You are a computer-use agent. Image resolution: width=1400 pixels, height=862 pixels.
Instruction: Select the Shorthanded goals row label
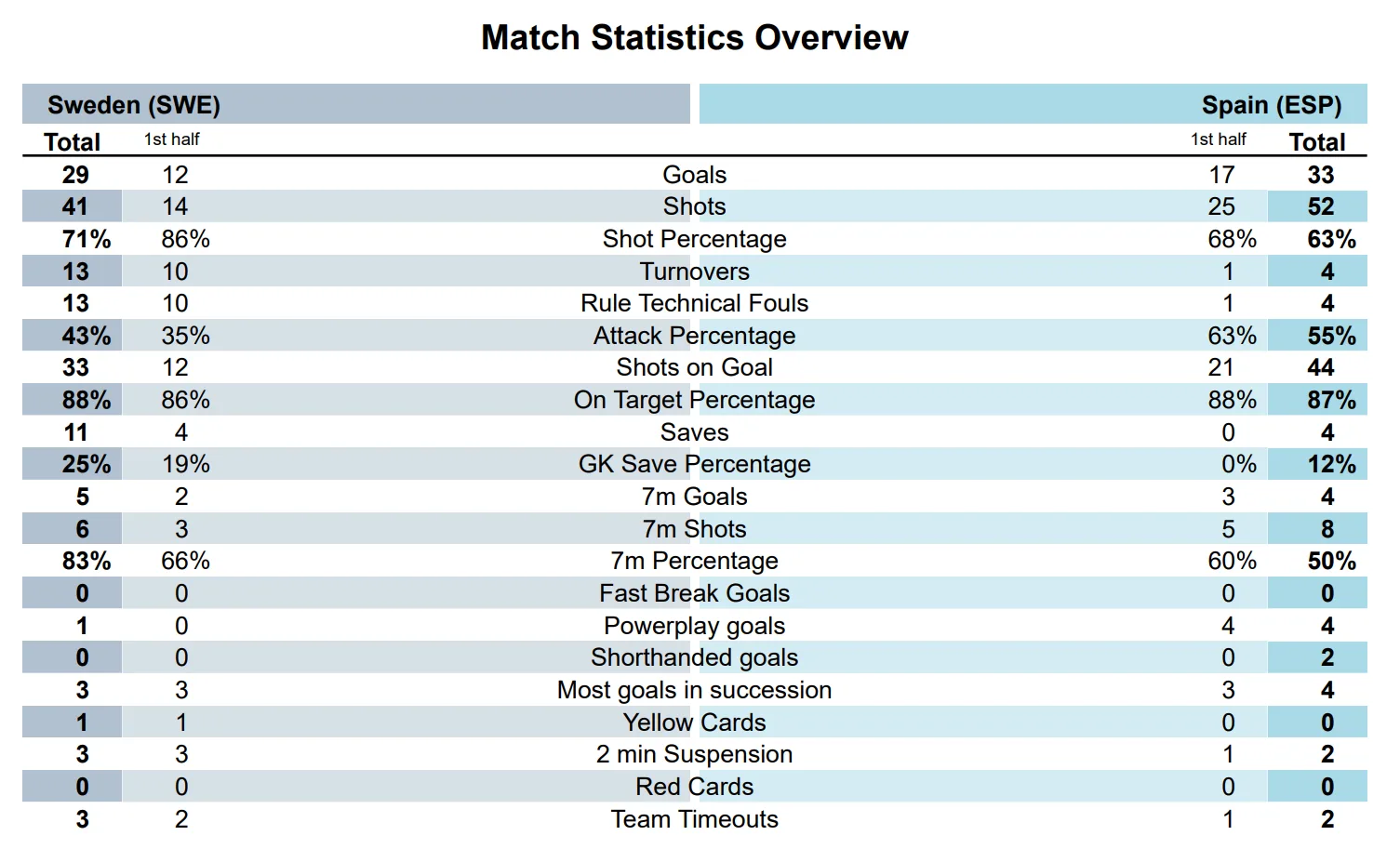click(694, 657)
